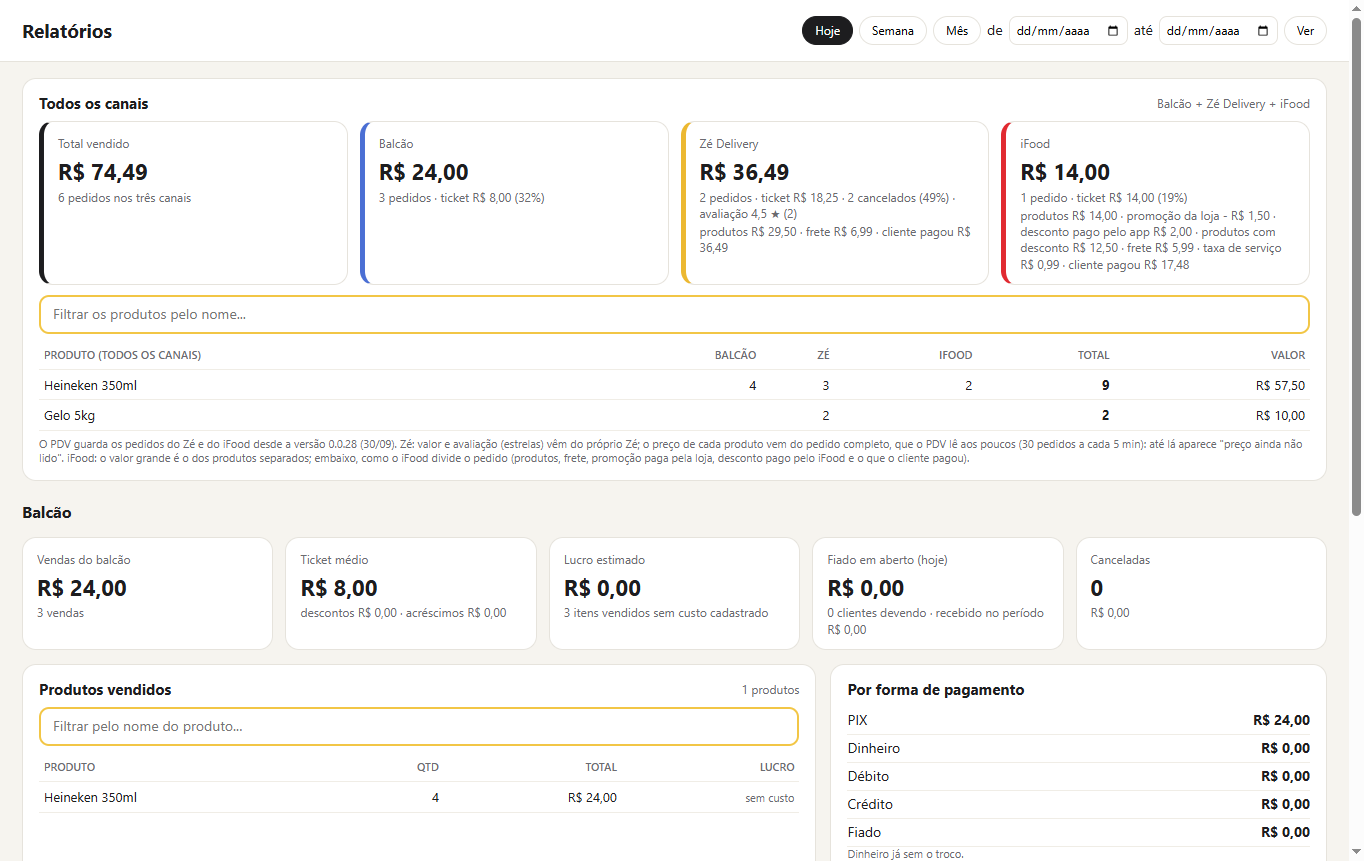Click the Vendas do balcão summary card
This screenshot has height=861, width=1364.
tap(147, 594)
